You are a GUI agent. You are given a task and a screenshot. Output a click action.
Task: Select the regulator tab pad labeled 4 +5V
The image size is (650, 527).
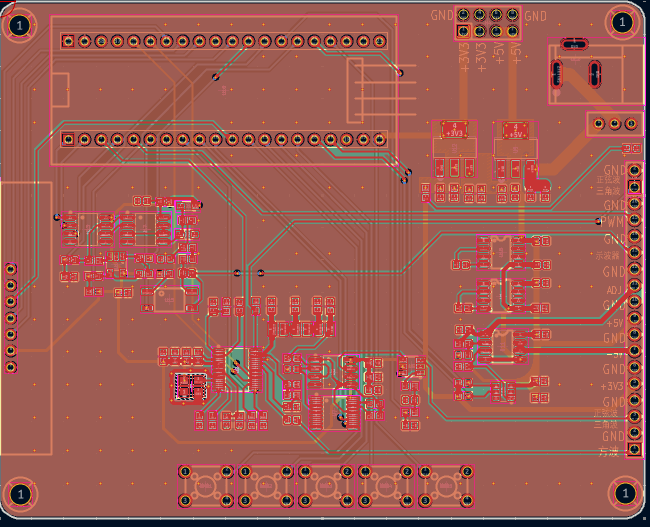[x=515, y=131]
